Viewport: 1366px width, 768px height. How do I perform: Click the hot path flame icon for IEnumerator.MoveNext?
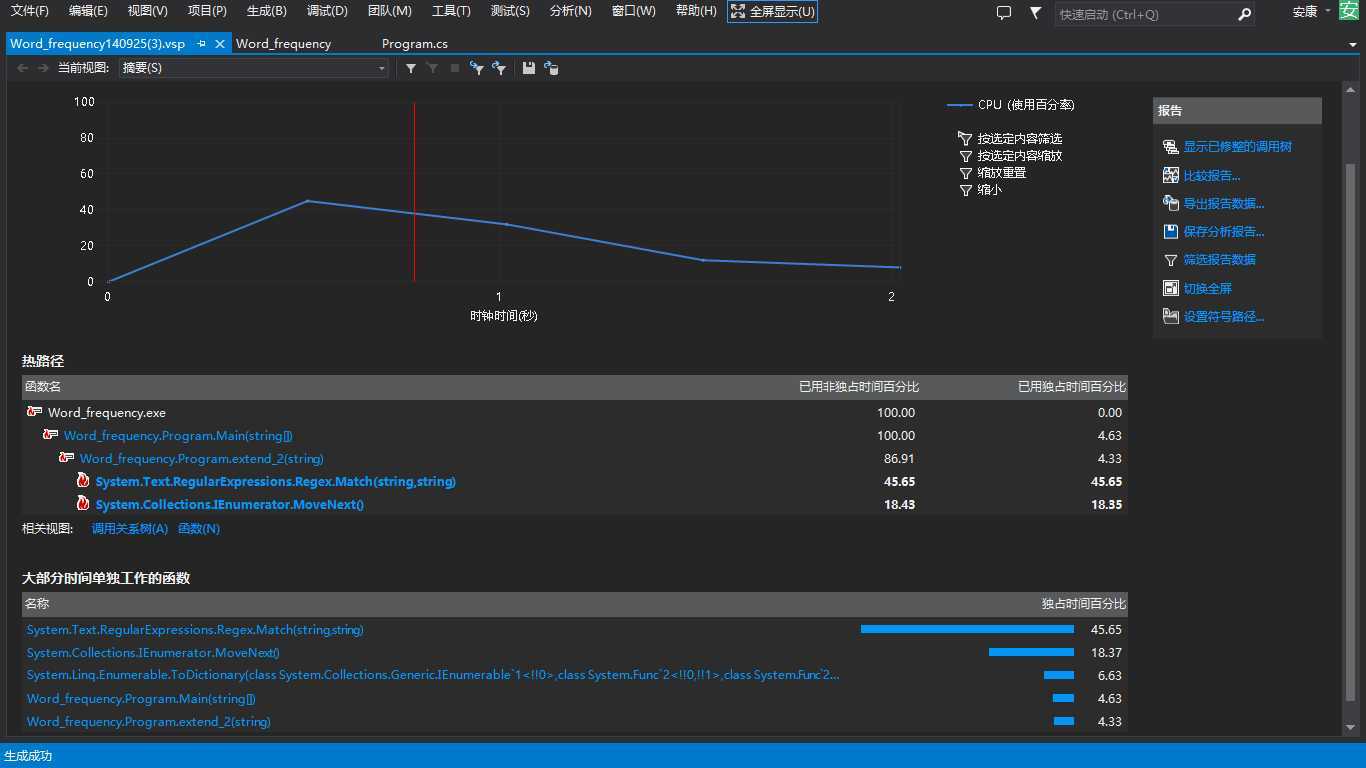84,504
